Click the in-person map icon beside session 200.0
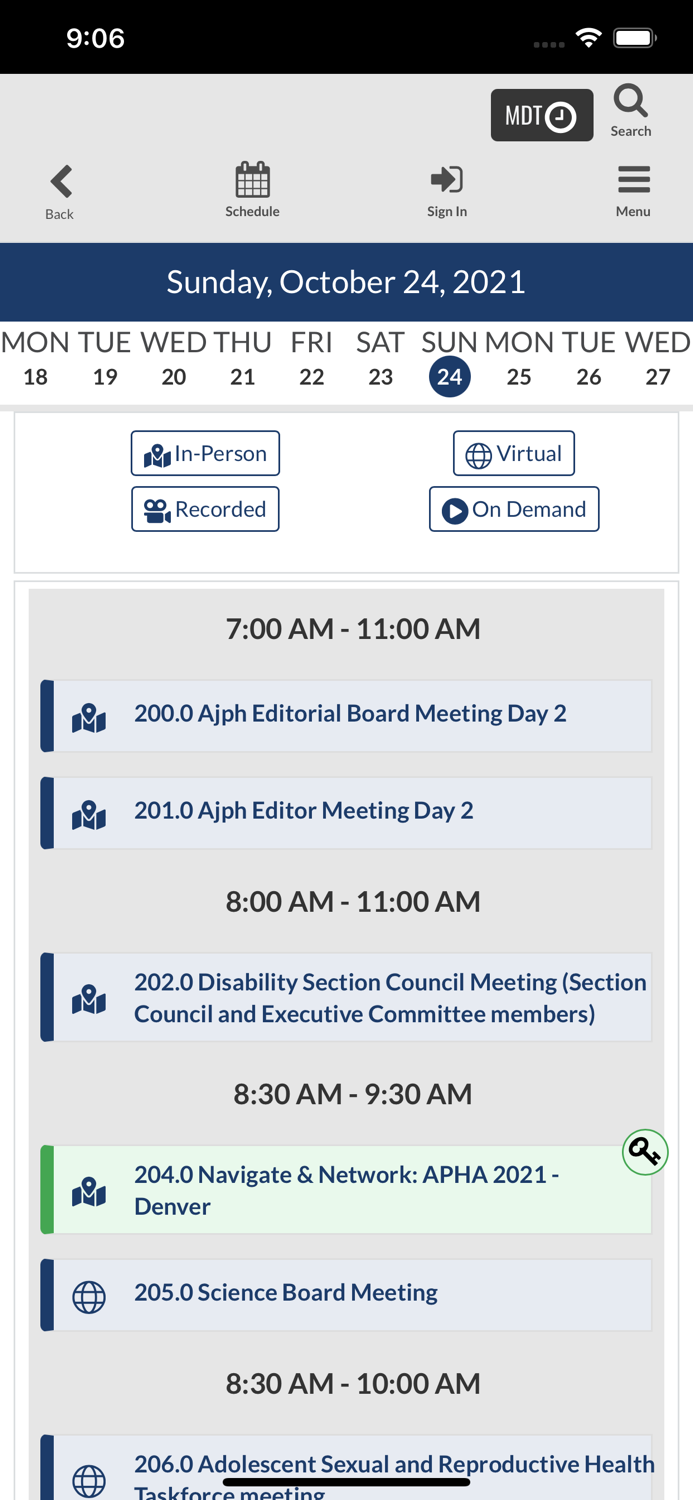The image size is (693, 1500). [88, 715]
